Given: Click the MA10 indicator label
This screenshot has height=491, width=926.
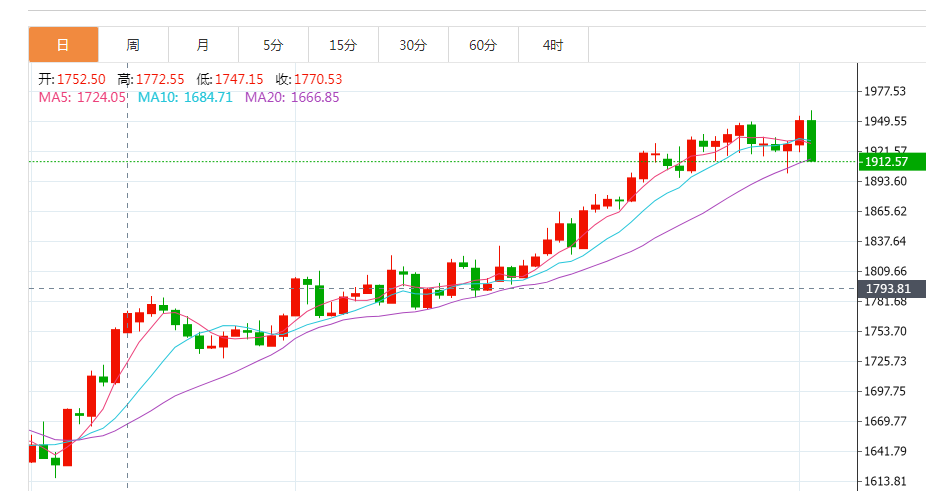Looking at the screenshot, I should [185, 97].
